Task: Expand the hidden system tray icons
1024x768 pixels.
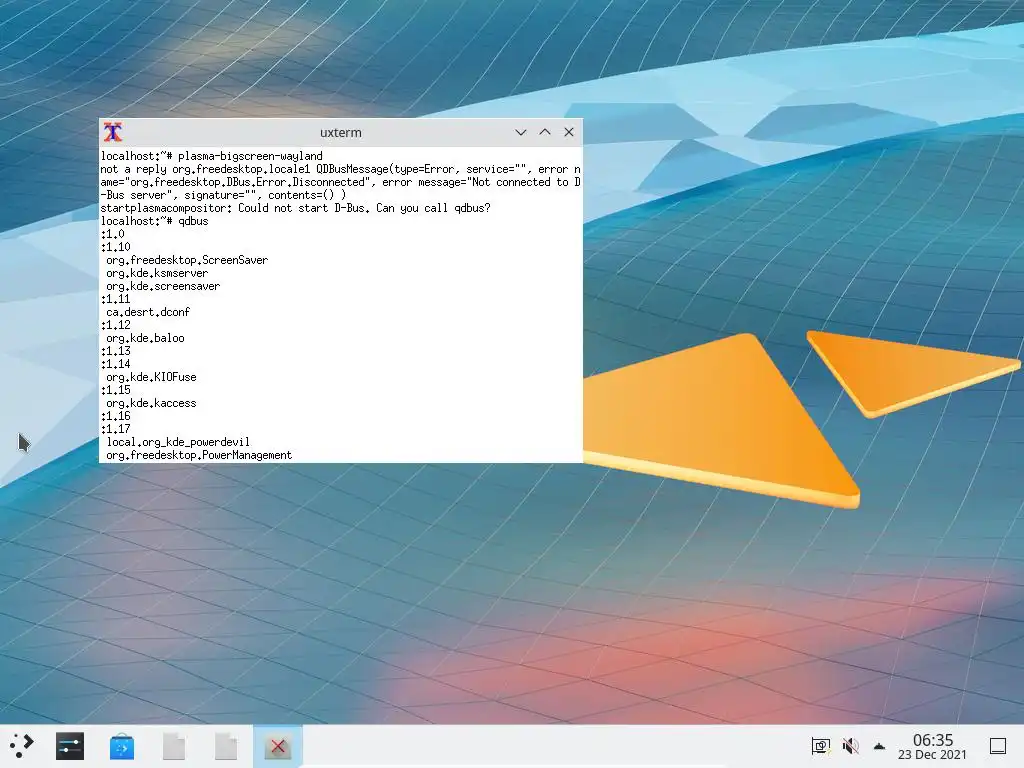Action: 880,746
